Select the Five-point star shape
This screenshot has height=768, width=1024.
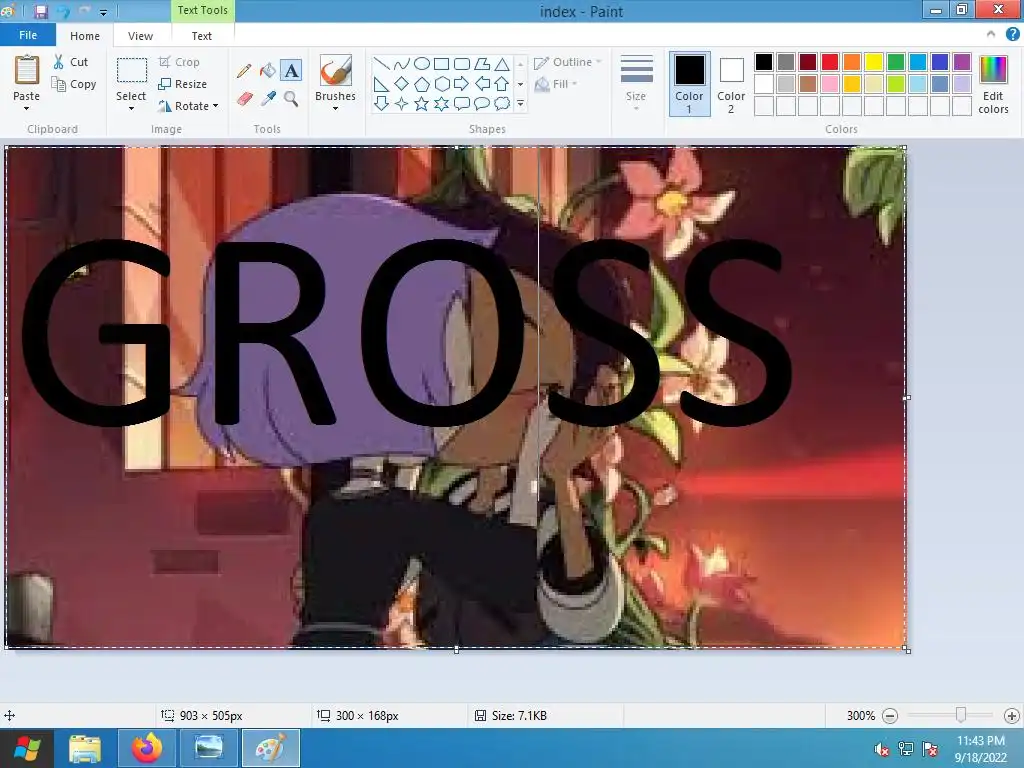[x=422, y=104]
